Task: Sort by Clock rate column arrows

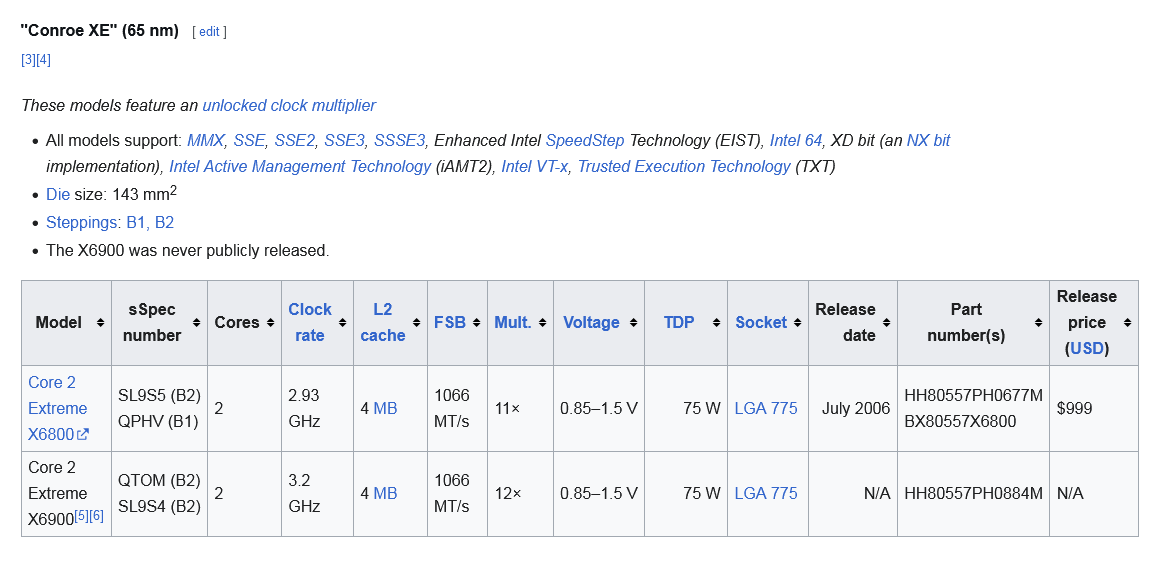Action: click(x=342, y=323)
